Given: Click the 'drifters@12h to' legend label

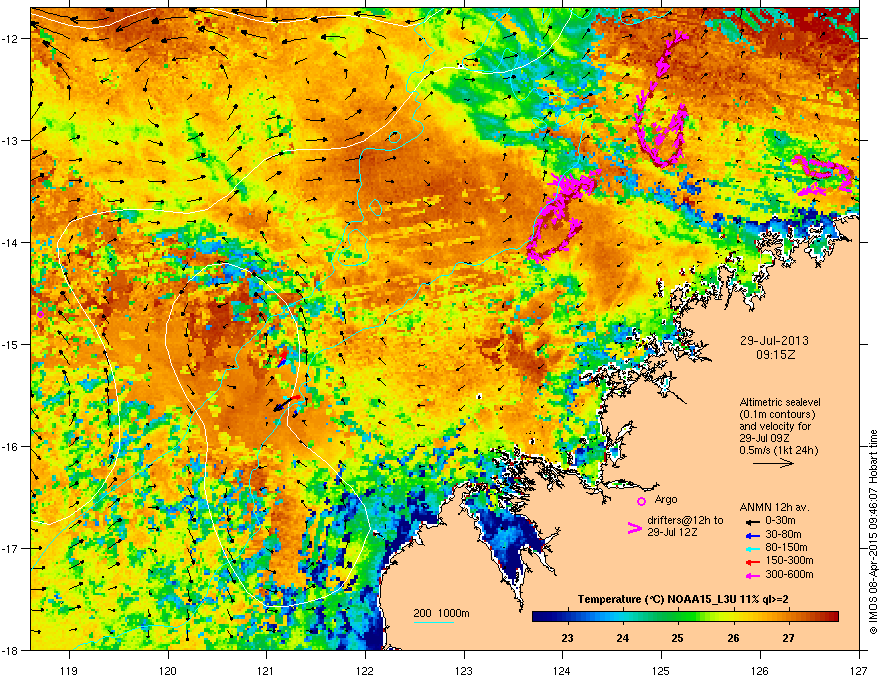Looking at the screenshot, I should (x=685, y=520).
